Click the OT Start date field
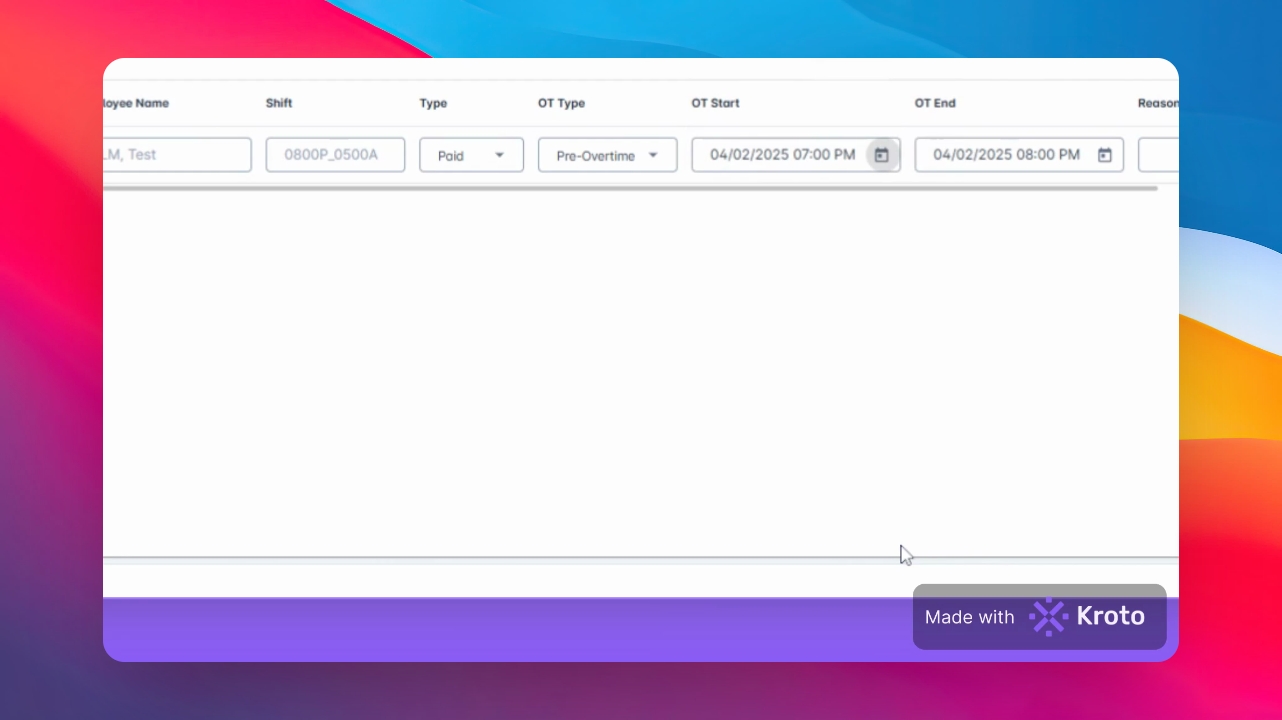Image resolution: width=1282 pixels, height=720 pixels. point(796,155)
